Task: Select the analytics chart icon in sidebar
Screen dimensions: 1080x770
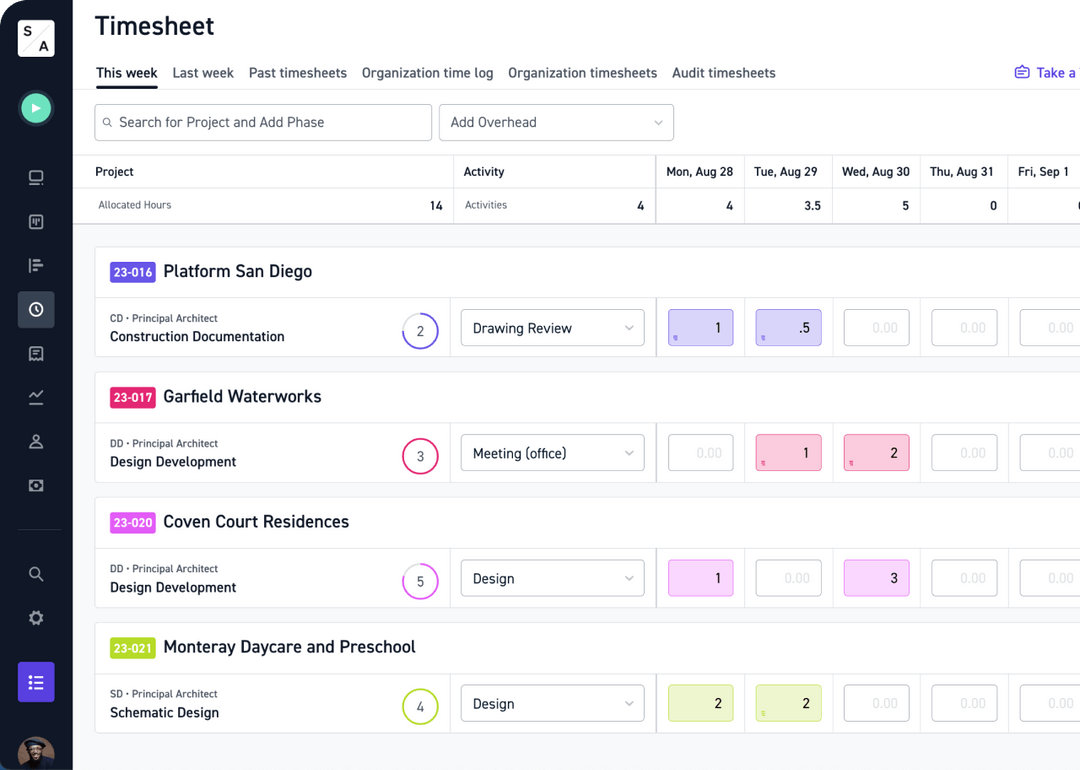Action: [36, 397]
